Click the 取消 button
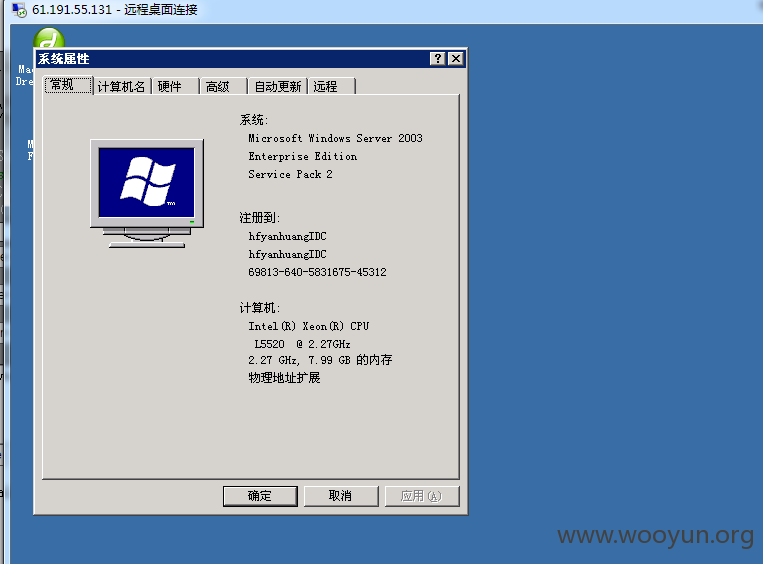The height and width of the screenshot is (564, 763). click(x=341, y=496)
